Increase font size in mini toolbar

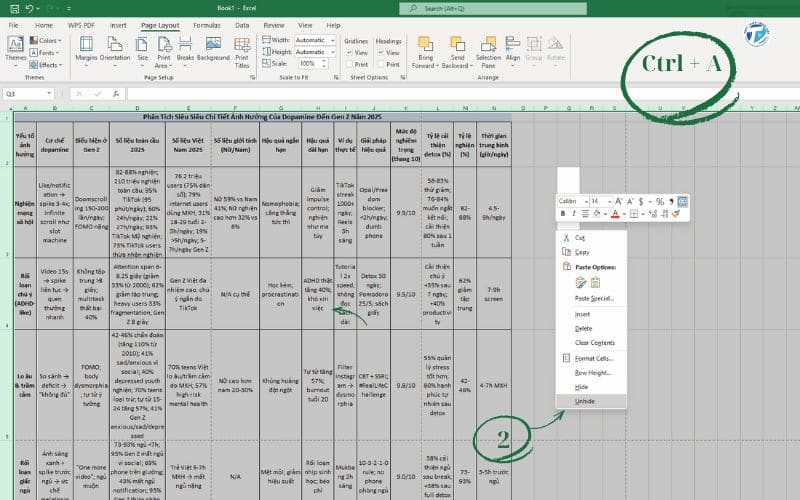click(x=619, y=202)
